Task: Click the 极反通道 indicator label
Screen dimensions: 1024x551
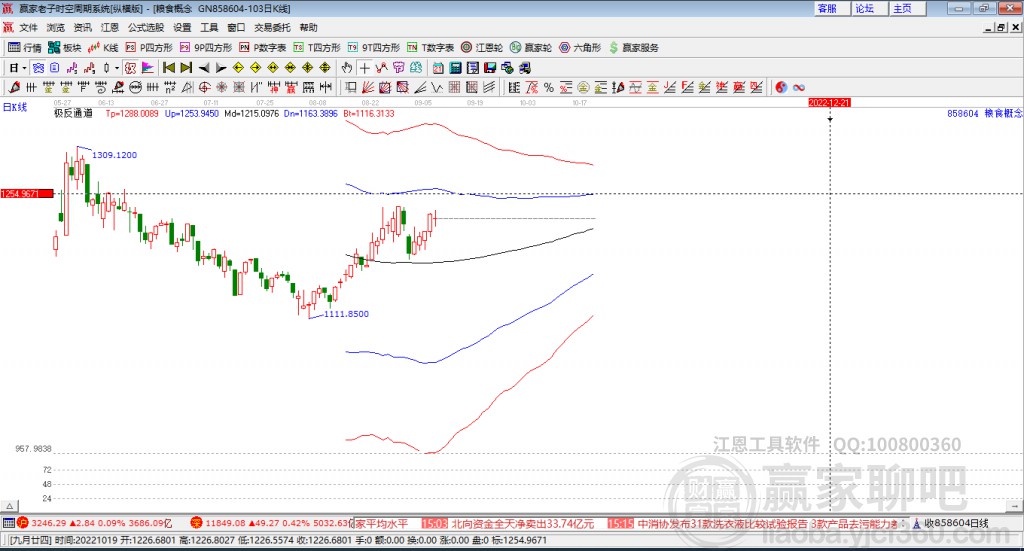Action: 73,114
